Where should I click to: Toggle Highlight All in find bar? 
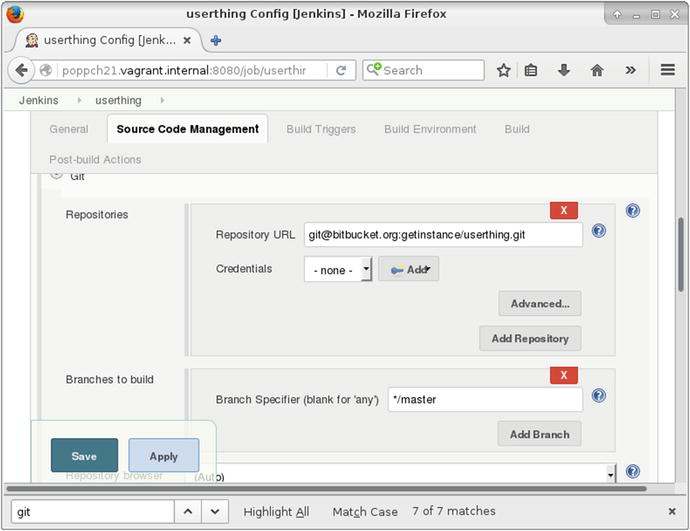[276, 512]
